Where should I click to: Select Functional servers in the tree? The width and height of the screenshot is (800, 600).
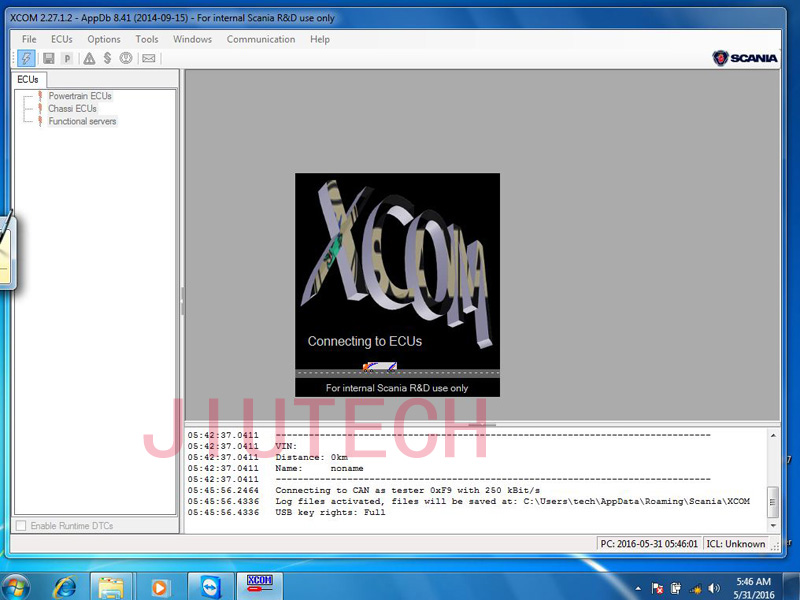[82, 121]
